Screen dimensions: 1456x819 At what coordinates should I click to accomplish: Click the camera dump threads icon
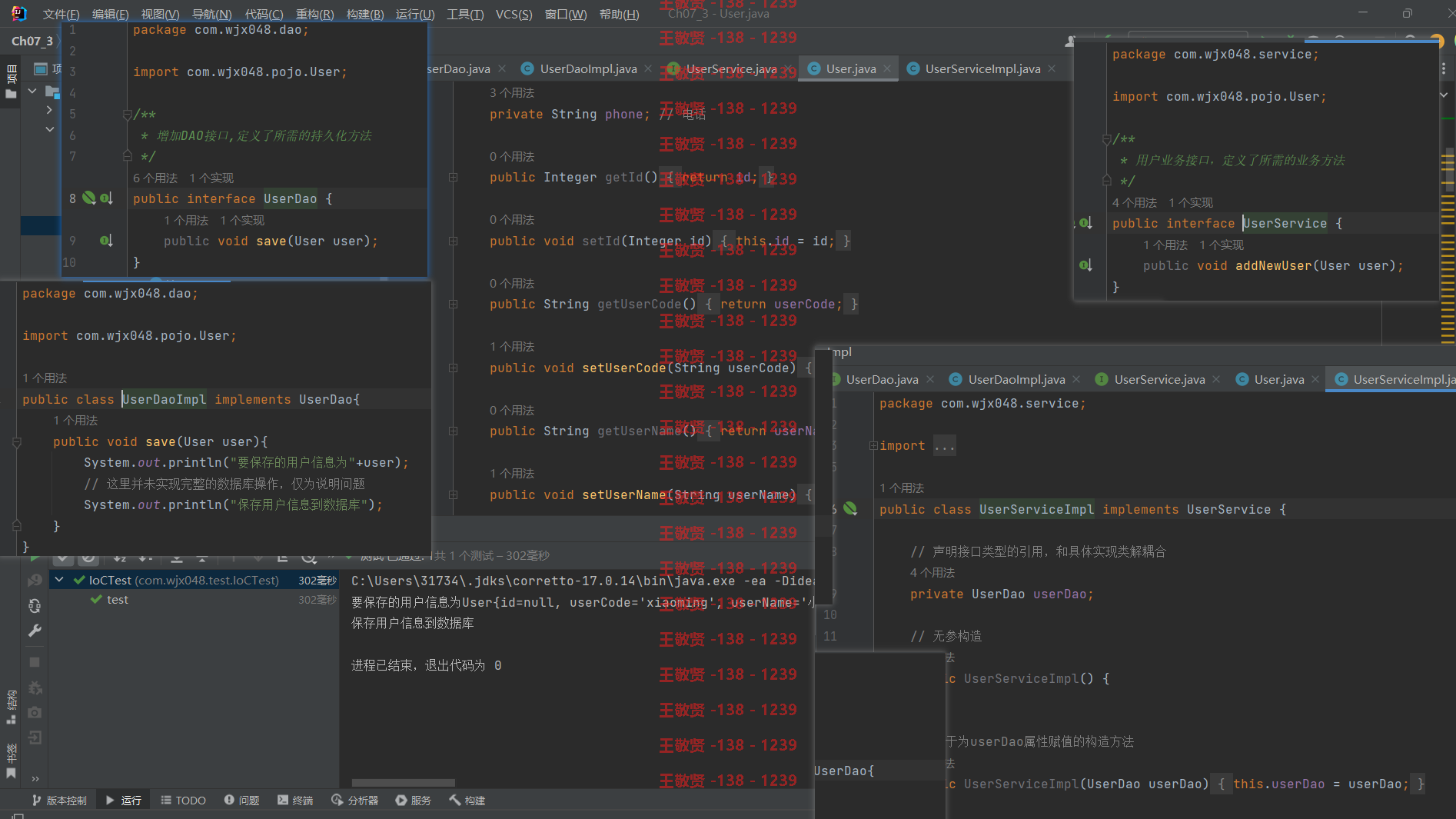click(x=34, y=713)
